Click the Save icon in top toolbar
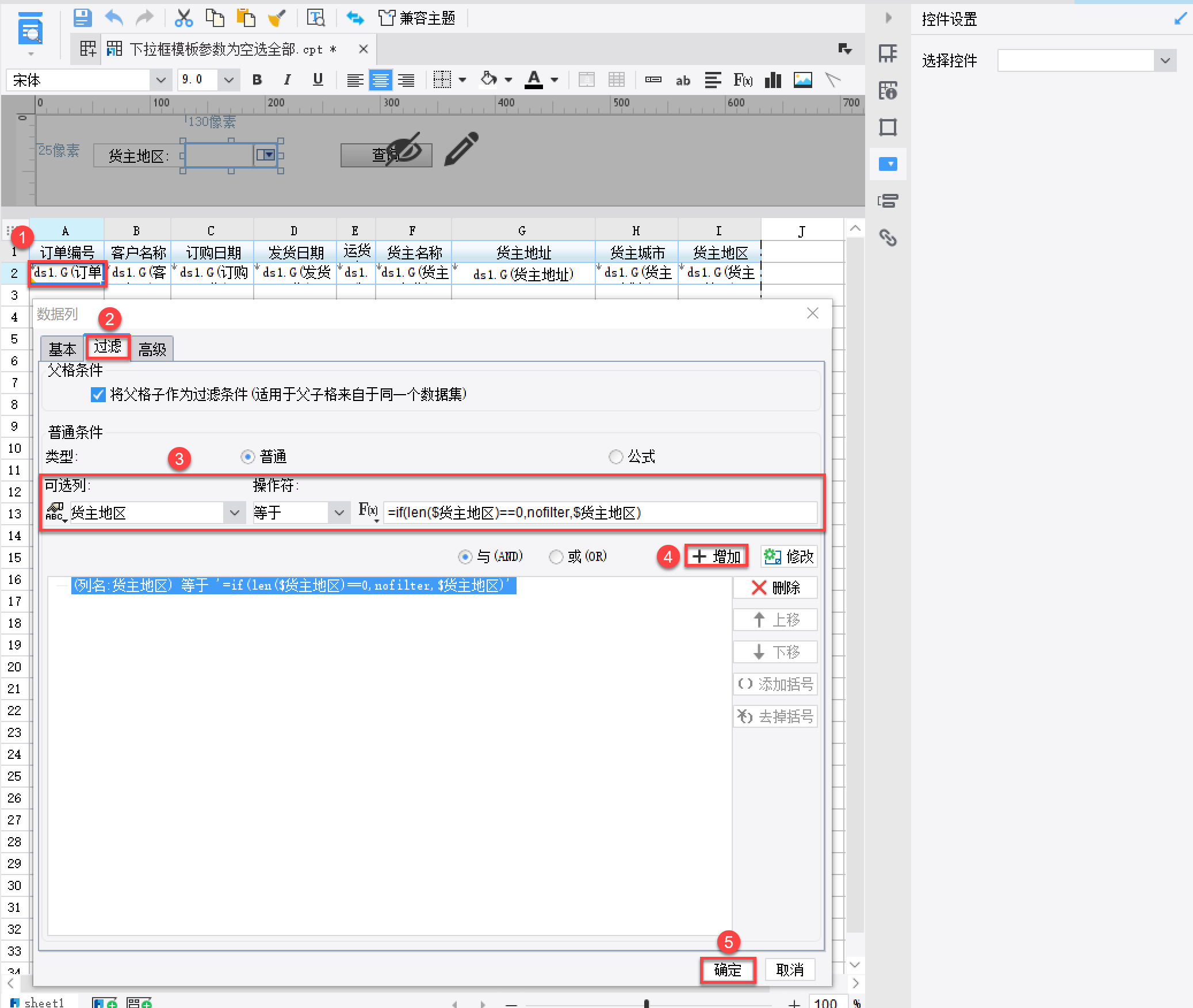The height and width of the screenshot is (1008, 1193). tap(82, 18)
